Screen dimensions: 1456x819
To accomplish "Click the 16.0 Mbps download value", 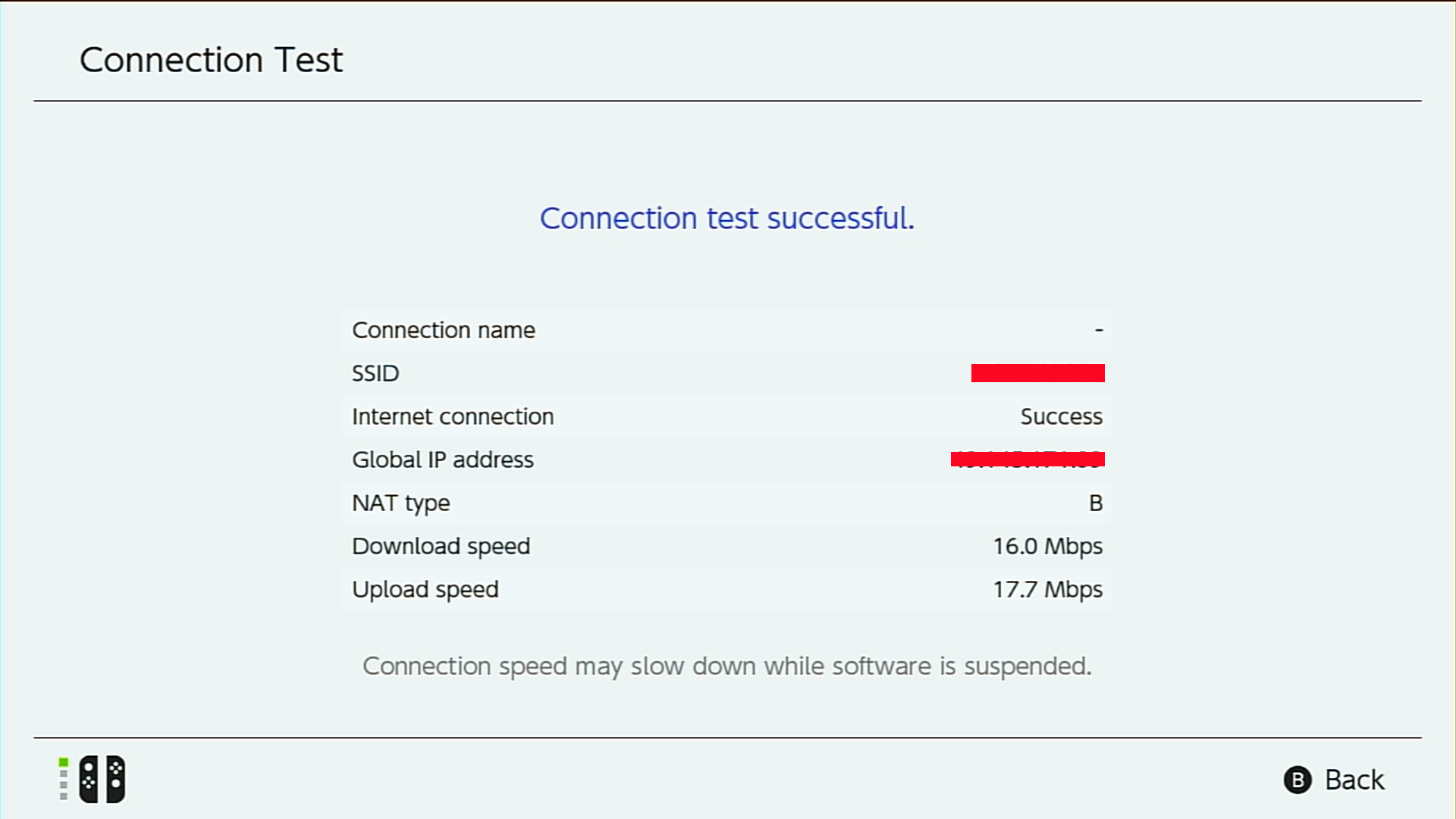I will tap(1047, 546).
